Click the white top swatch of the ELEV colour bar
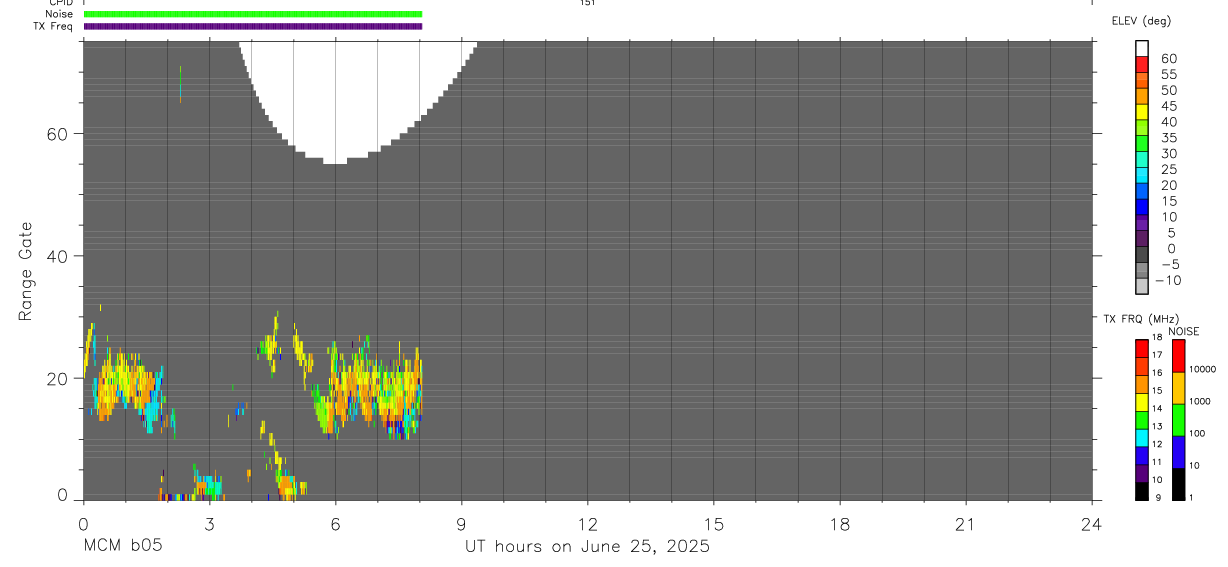 tap(1142, 49)
